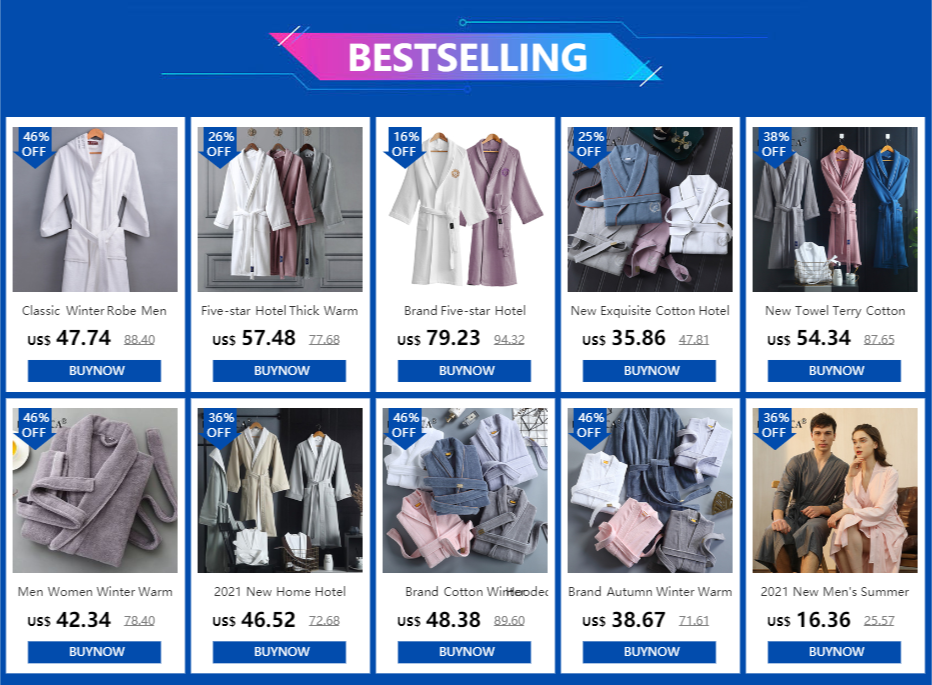
Task: Open the New Towel Terry Cotton title link
Action: point(835,311)
